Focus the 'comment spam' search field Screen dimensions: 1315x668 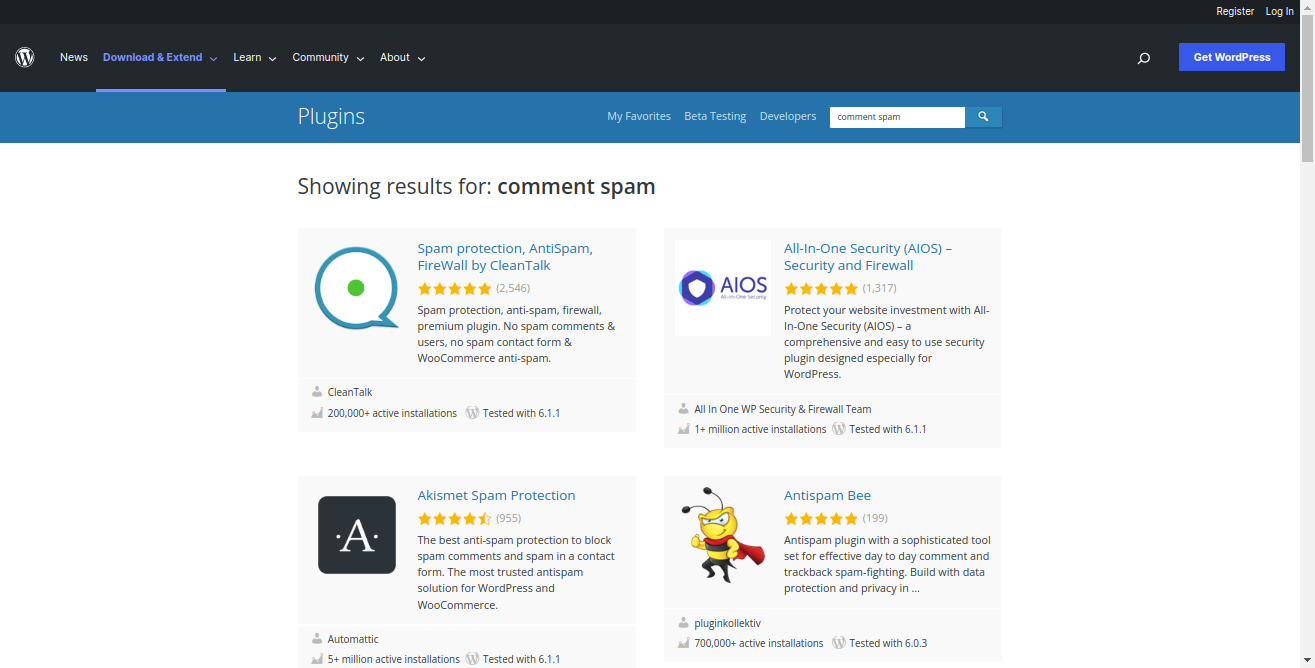tap(897, 117)
